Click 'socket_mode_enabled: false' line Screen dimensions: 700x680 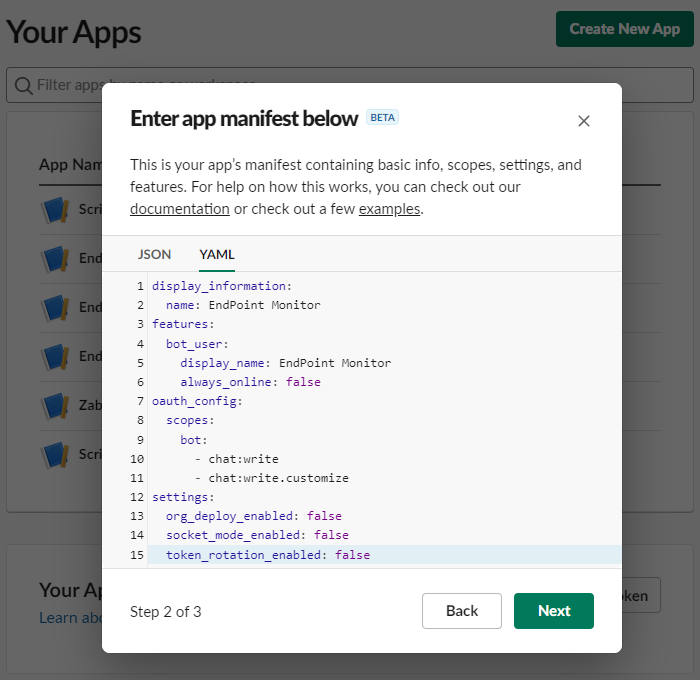point(257,535)
